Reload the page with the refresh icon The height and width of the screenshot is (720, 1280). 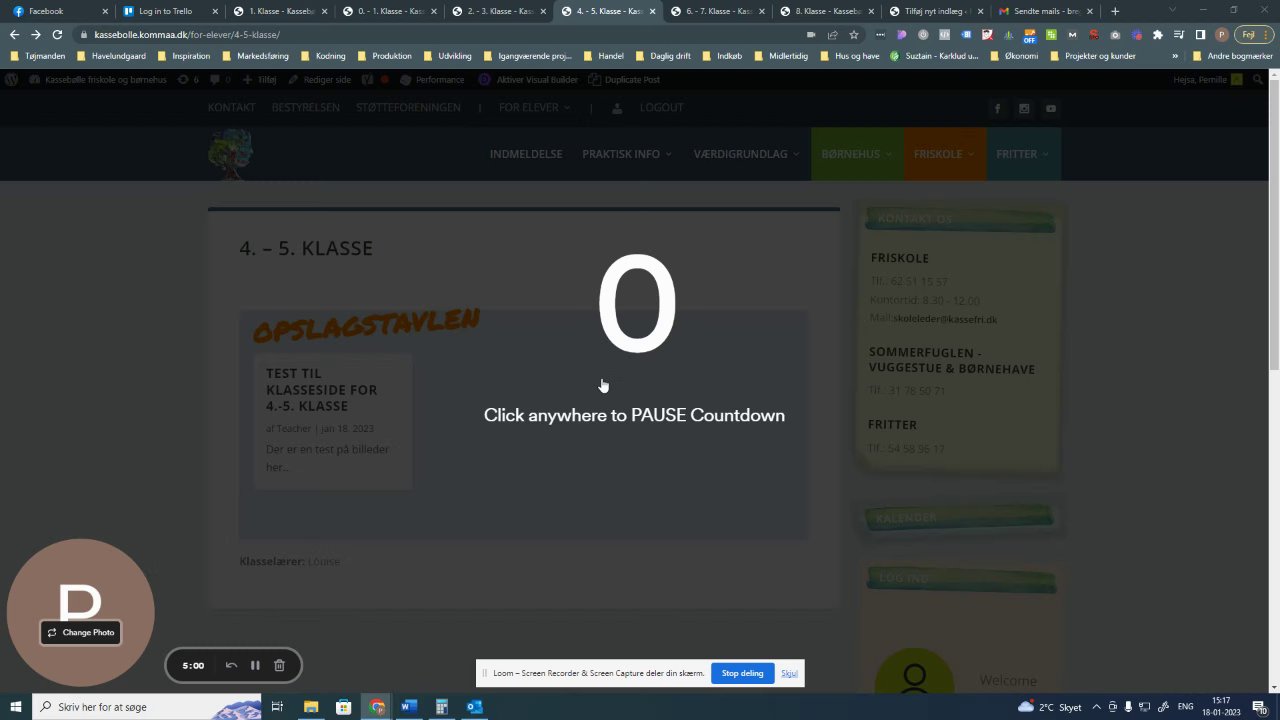tap(57, 34)
